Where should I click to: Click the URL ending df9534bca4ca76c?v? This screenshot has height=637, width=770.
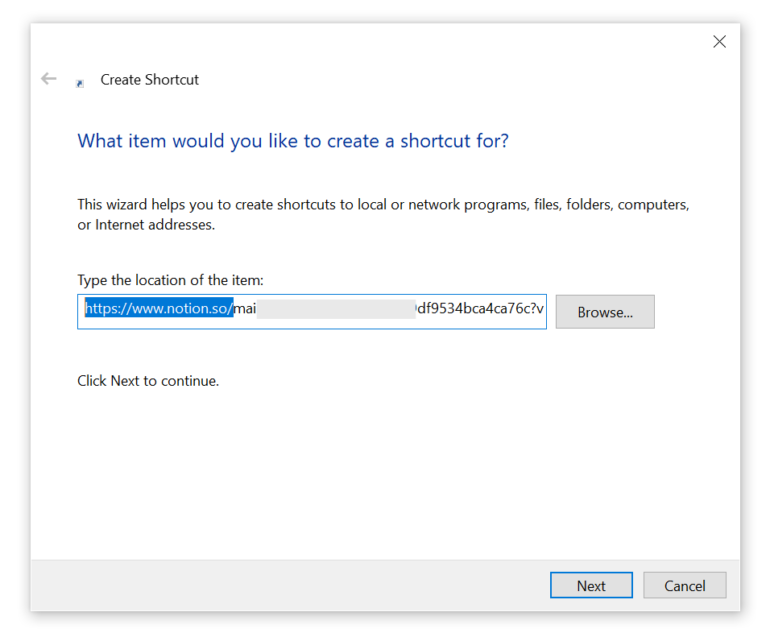tap(480, 309)
